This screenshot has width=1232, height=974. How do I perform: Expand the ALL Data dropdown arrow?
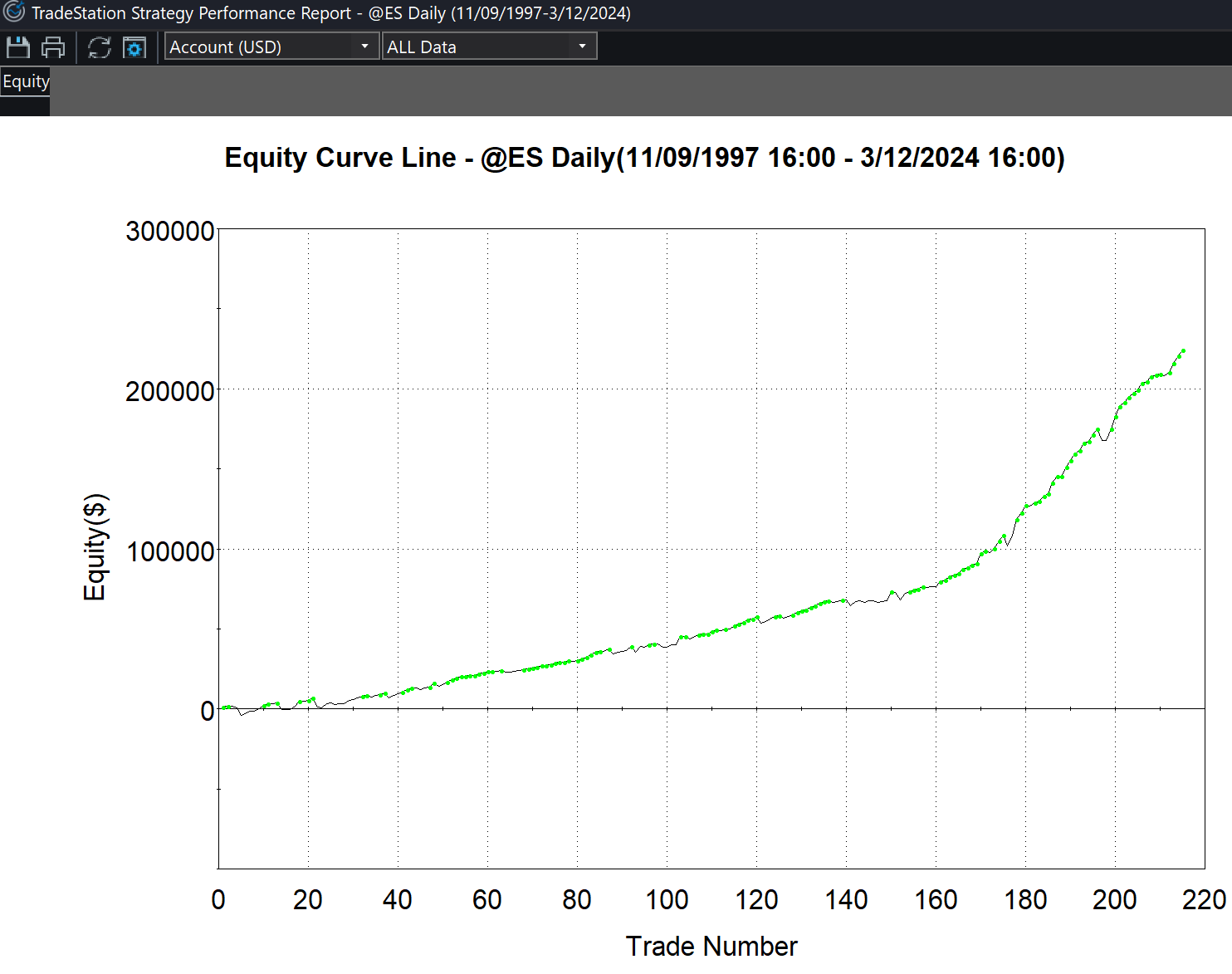[x=582, y=46]
